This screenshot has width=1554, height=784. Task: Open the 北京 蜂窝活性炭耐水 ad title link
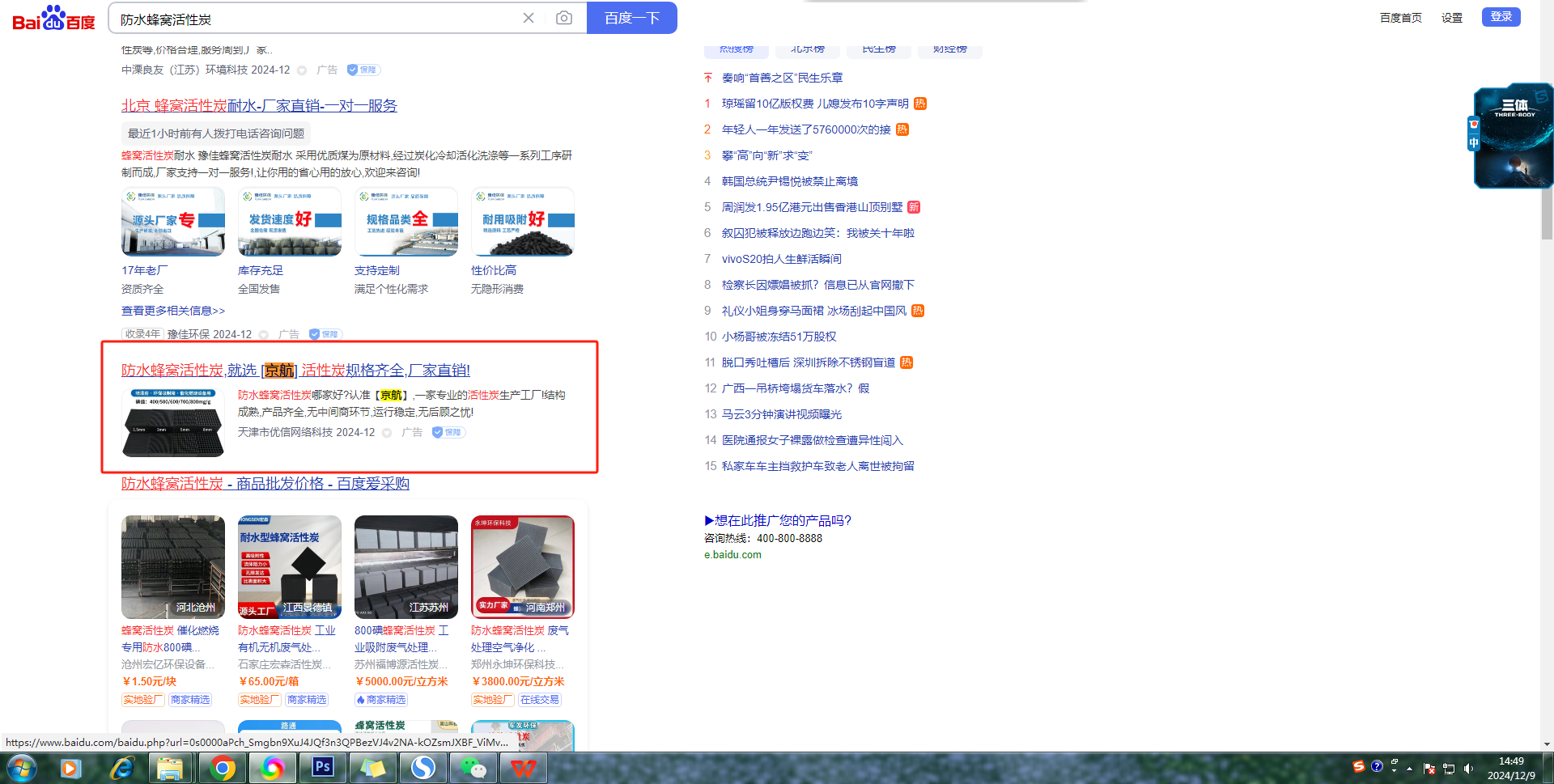click(x=259, y=106)
